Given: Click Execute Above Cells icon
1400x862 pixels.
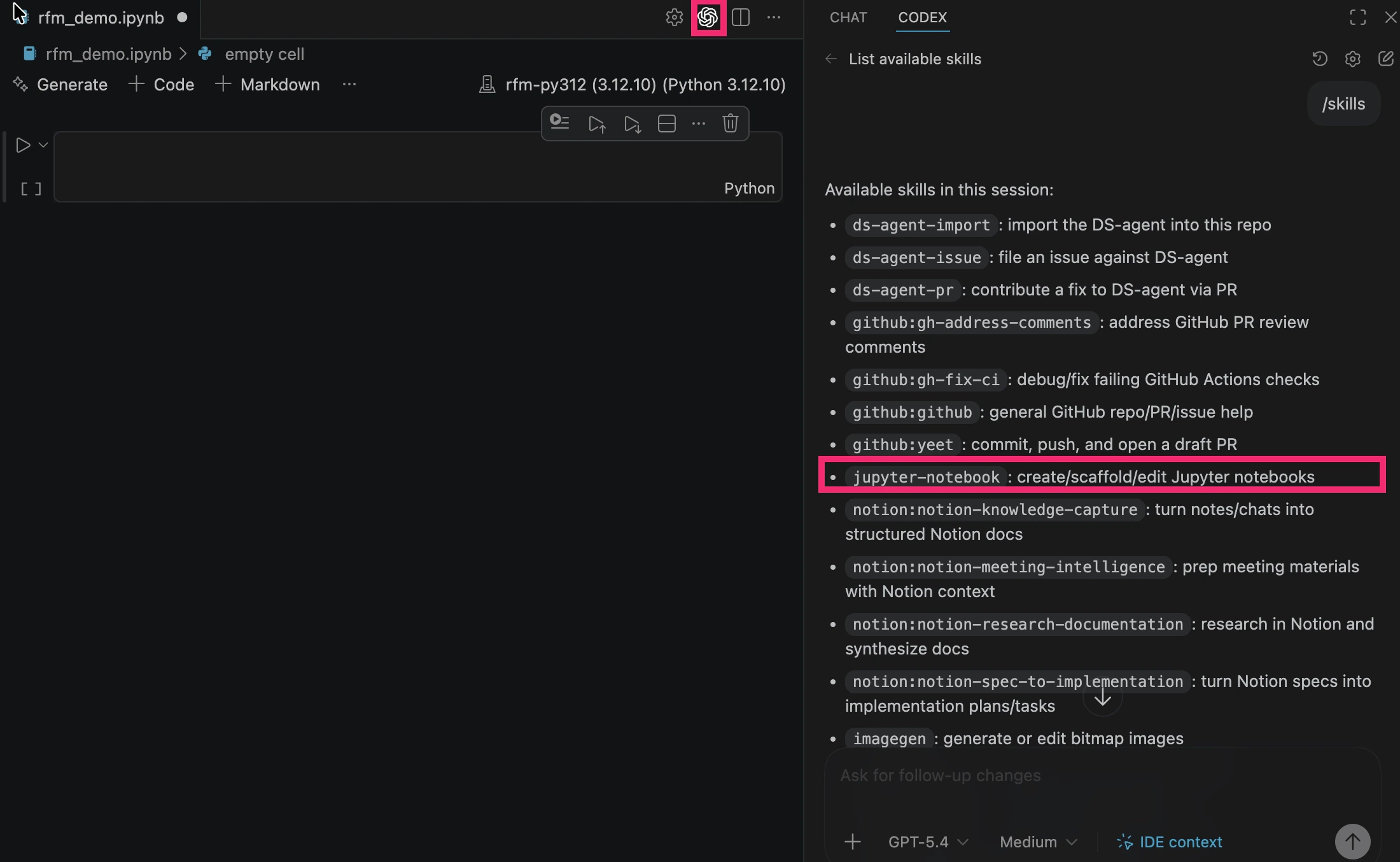Looking at the screenshot, I should tap(596, 124).
